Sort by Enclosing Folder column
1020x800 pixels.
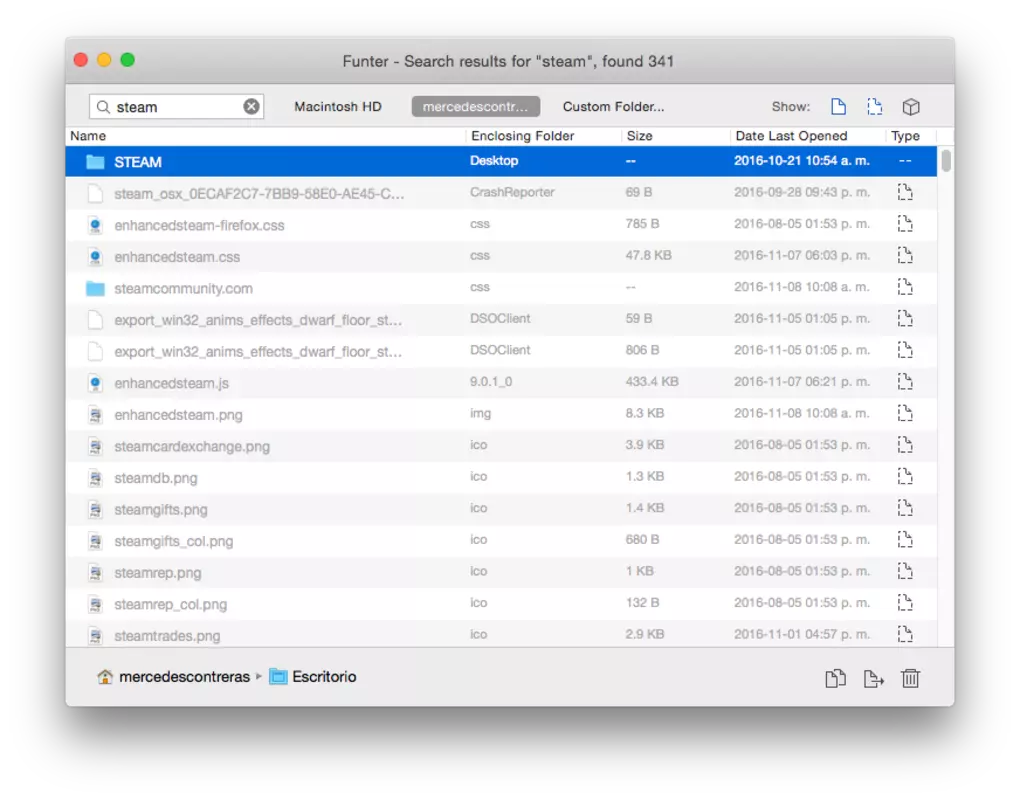(522, 136)
